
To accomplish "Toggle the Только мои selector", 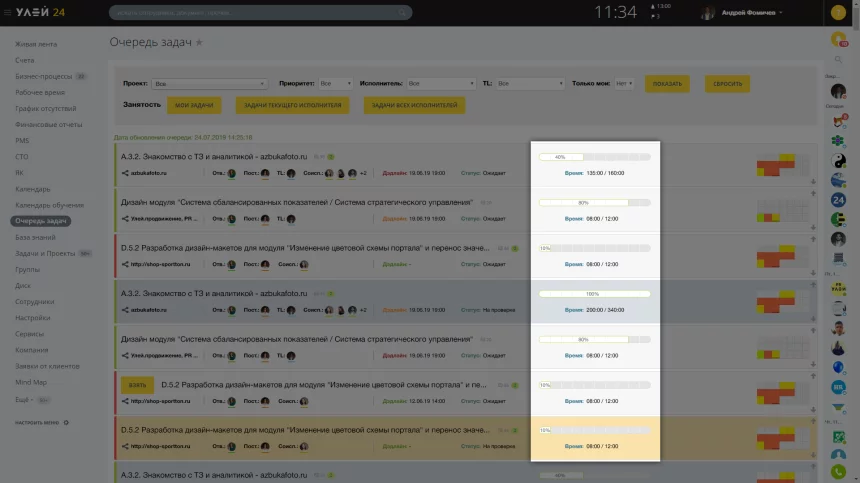I will (623, 84).
